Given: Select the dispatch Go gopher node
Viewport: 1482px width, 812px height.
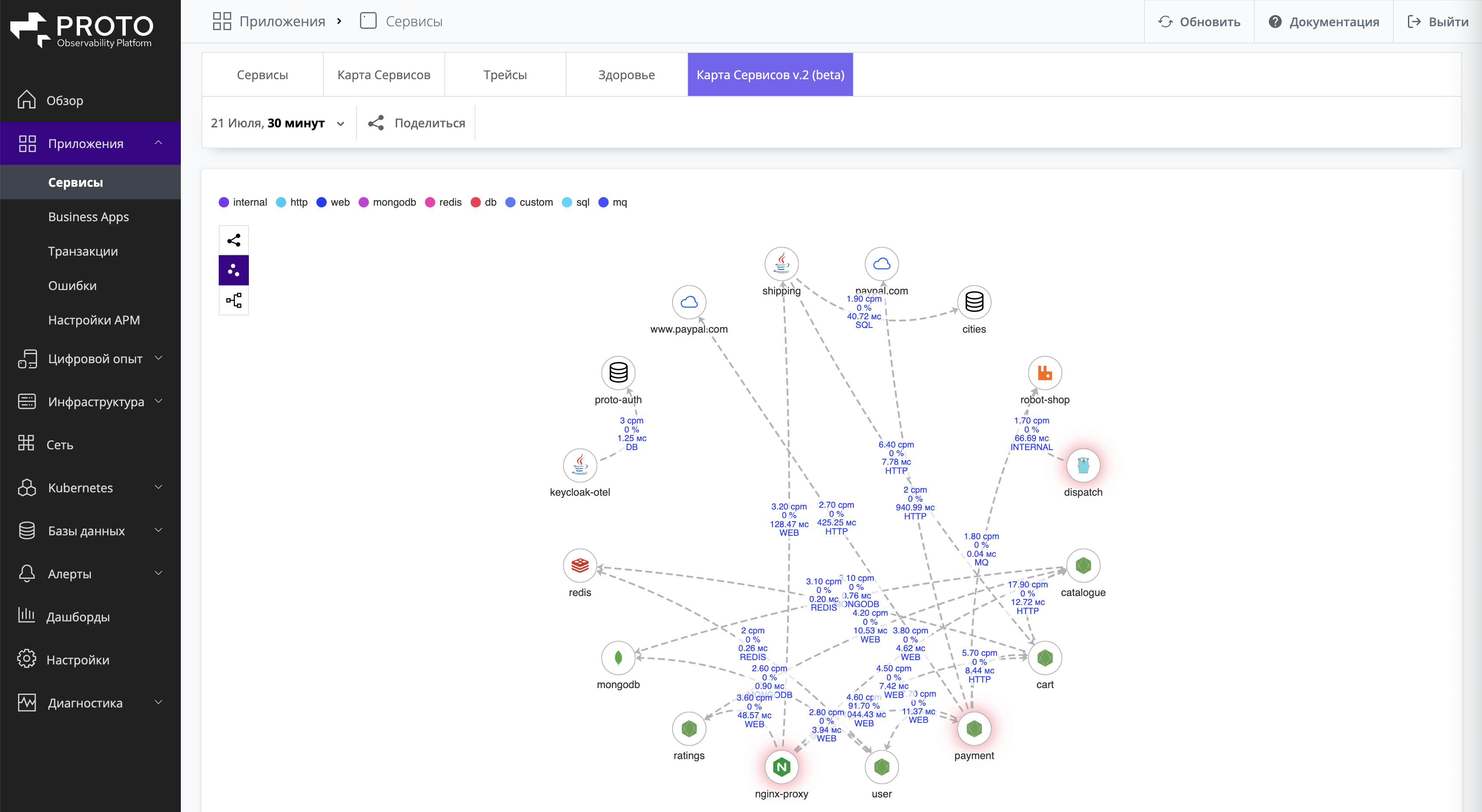Looking at the screenshot, I should pos(1083,465).
